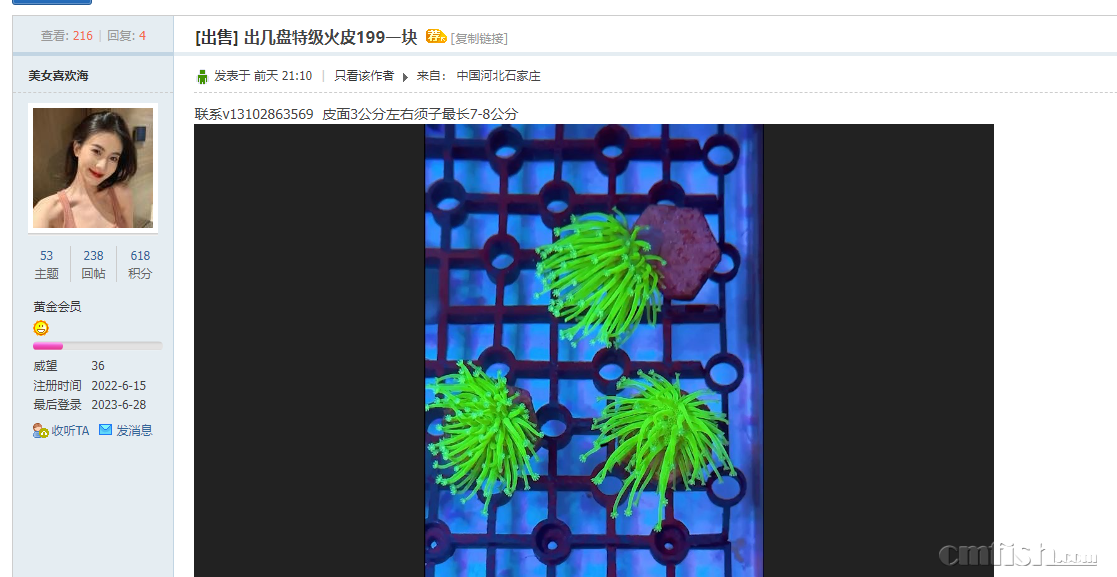Screen dimensions: 1117x577
Task: View the 53 主题 threads count
Action: pyautogui.click(x=46, y=264)
